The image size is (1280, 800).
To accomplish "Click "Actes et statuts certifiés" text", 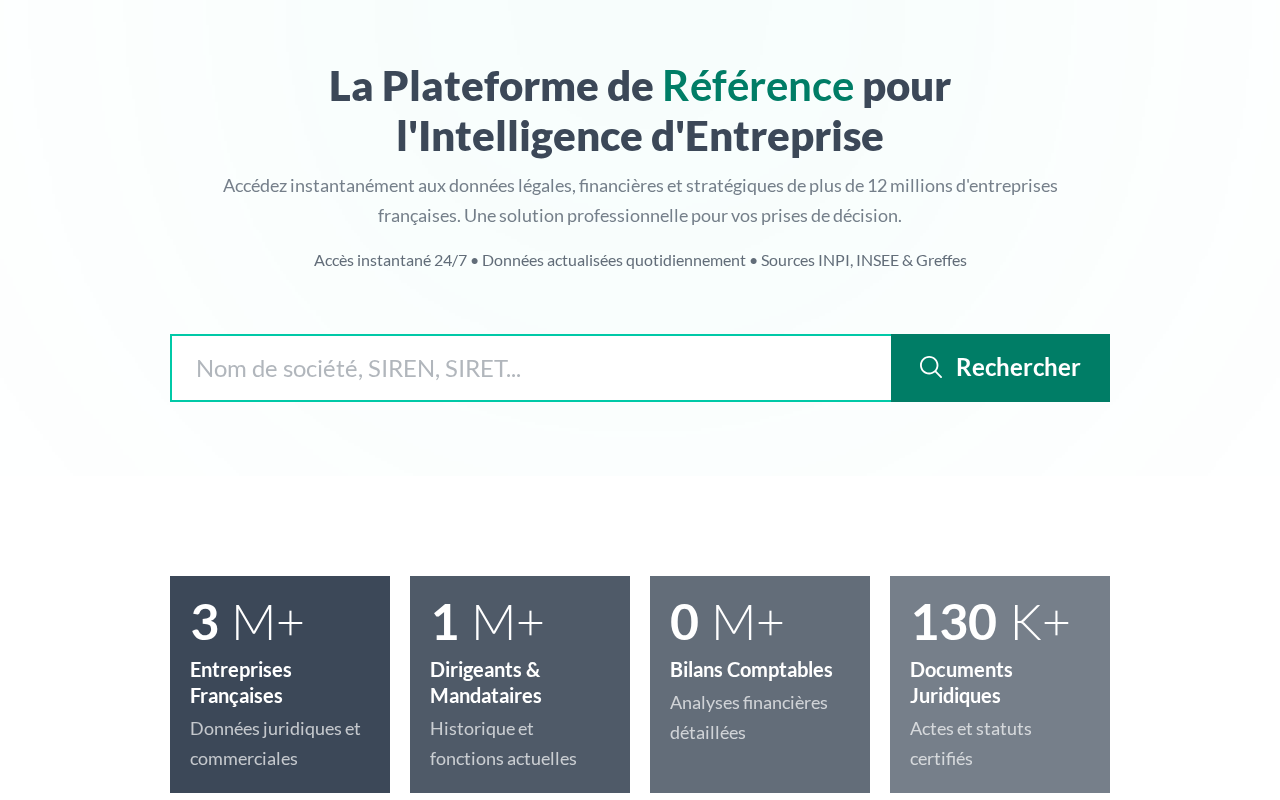I will pyautogui.click(x=971, y=743).
